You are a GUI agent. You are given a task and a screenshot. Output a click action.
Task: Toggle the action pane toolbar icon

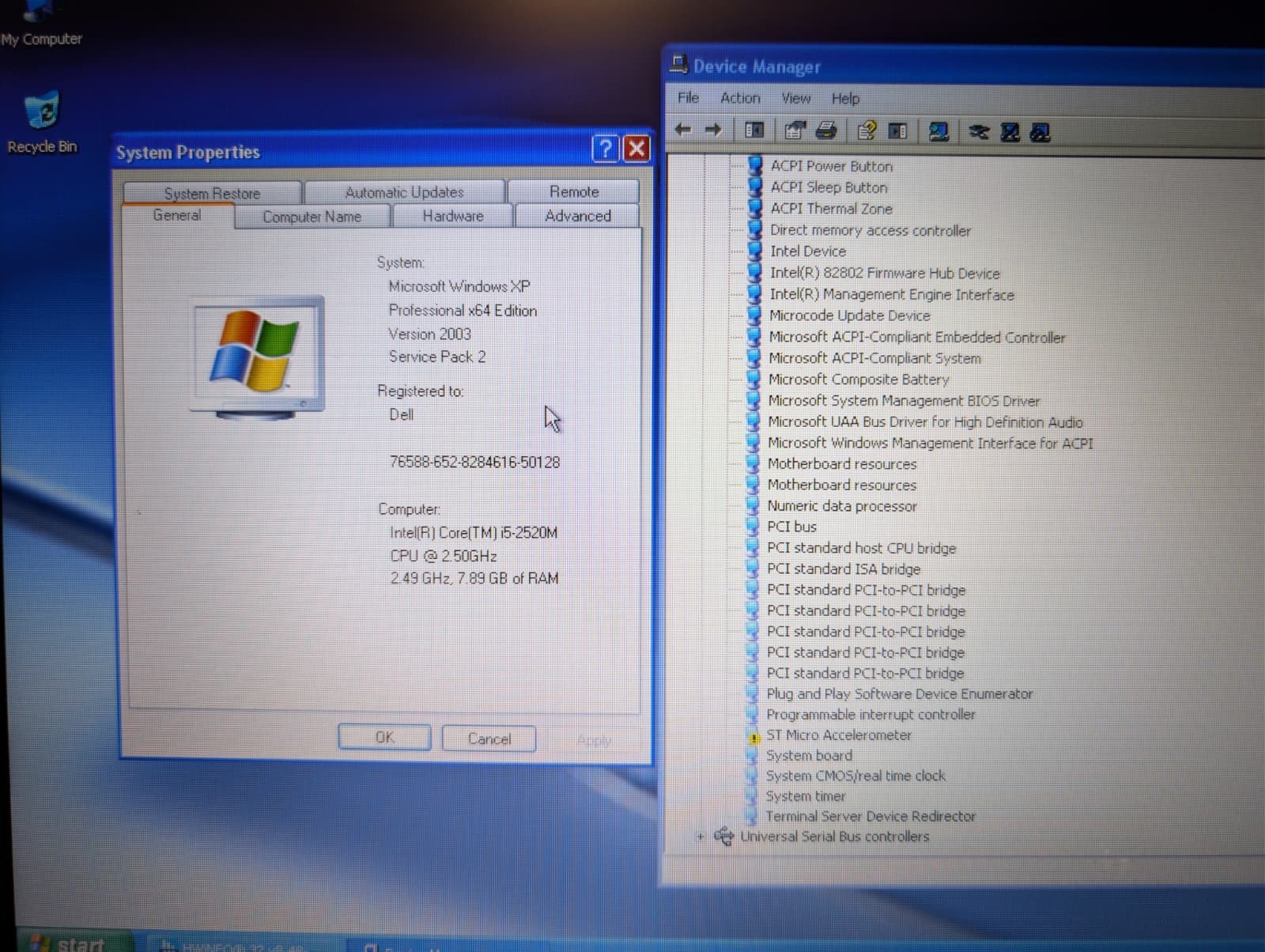898,131
